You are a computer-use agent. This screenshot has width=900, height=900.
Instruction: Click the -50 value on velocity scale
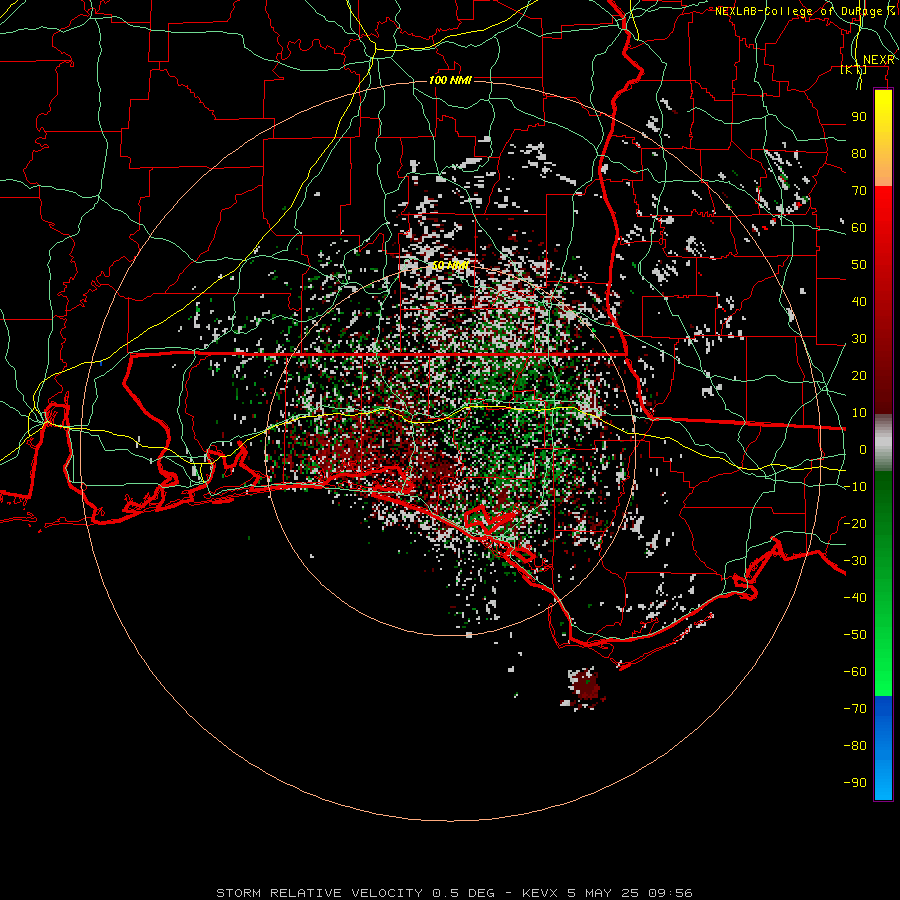click(x=855, y=635)
